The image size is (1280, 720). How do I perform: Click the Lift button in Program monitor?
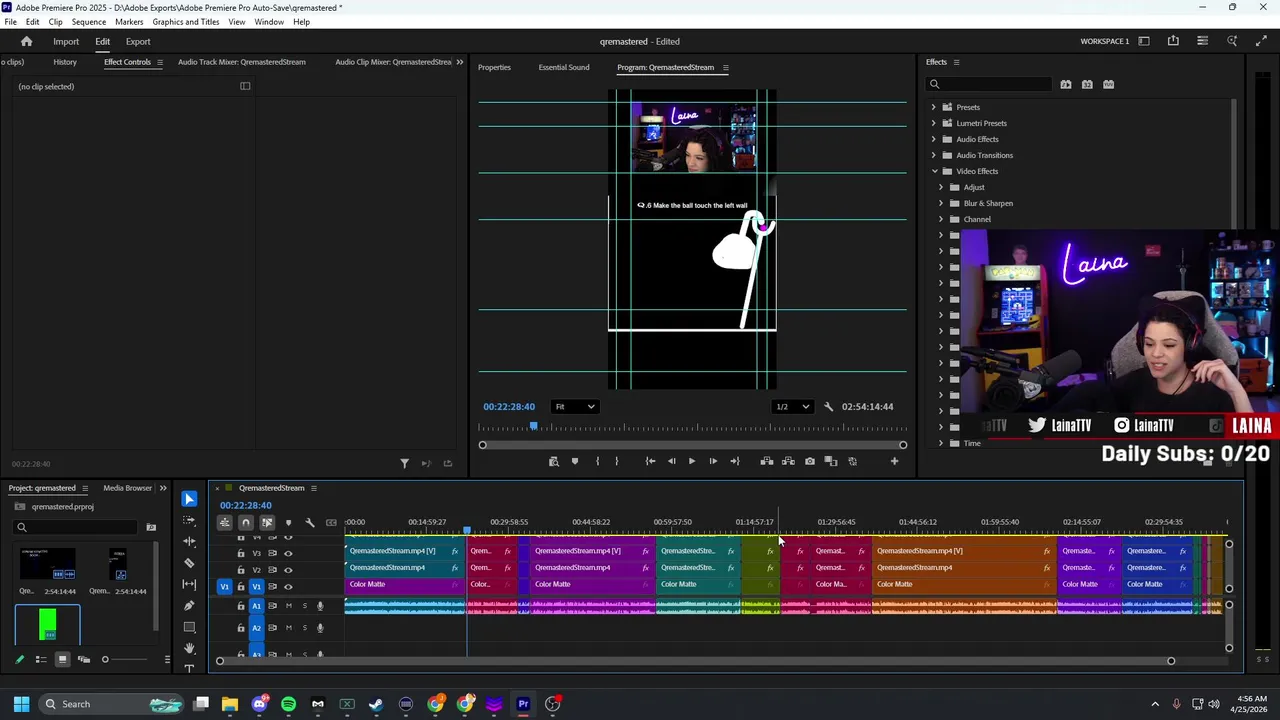click(x=767, y=461)
